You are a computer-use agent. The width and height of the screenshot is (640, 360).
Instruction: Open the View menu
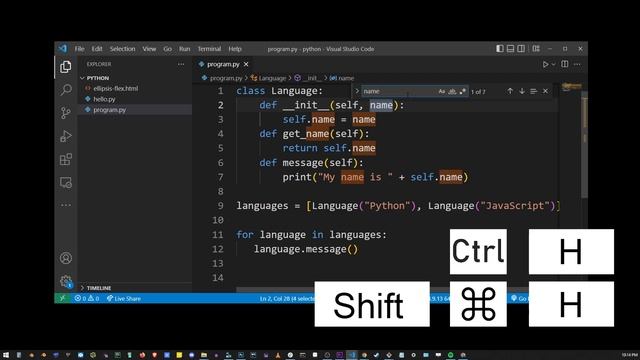(149, 49)
